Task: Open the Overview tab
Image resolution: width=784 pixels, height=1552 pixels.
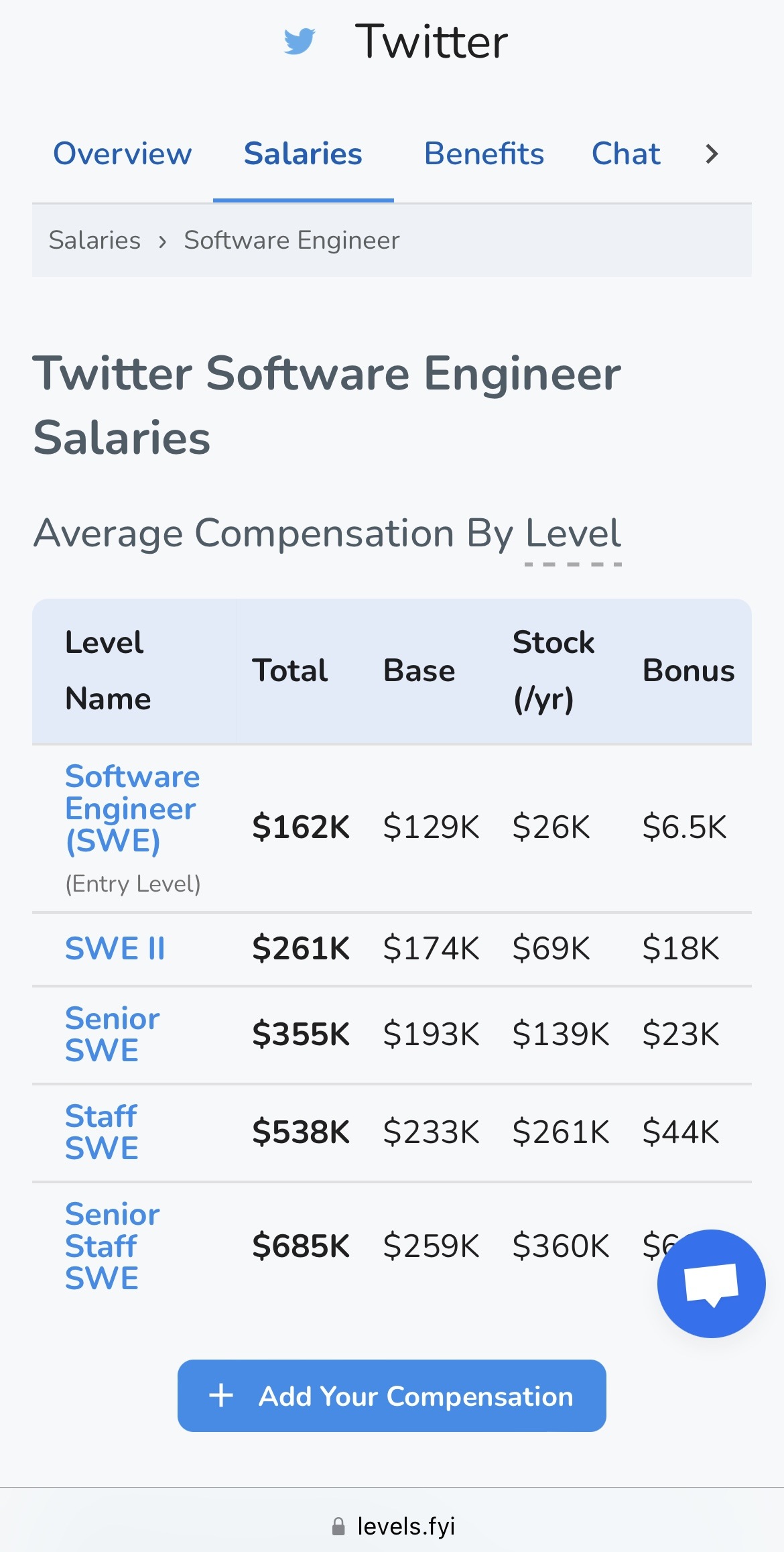Action: coord(123,154)
